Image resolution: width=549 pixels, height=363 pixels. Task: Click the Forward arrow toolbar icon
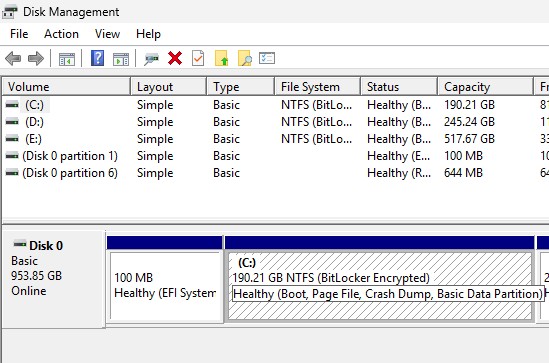click(x=36, y=58)
